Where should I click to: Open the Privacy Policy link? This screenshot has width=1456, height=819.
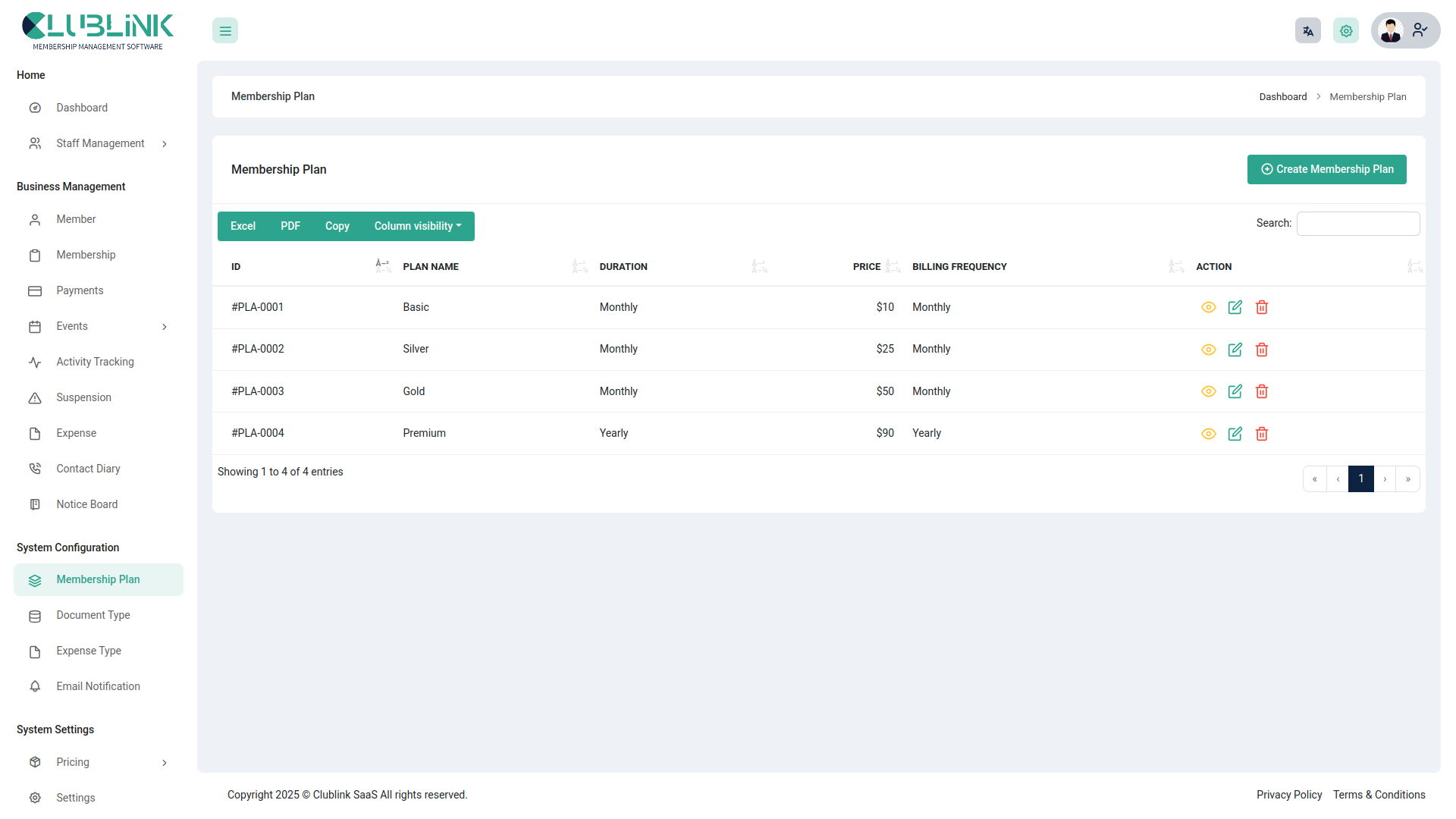tap(1289, 795)
